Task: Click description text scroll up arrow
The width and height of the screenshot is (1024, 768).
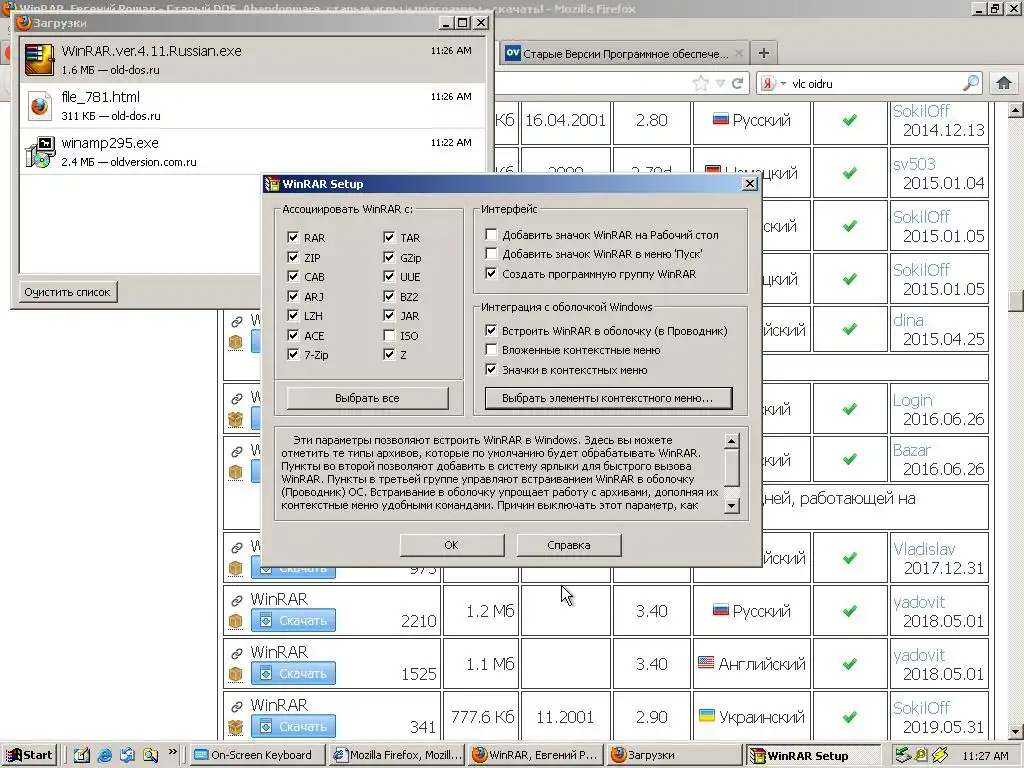Action: tap(732, 441)
